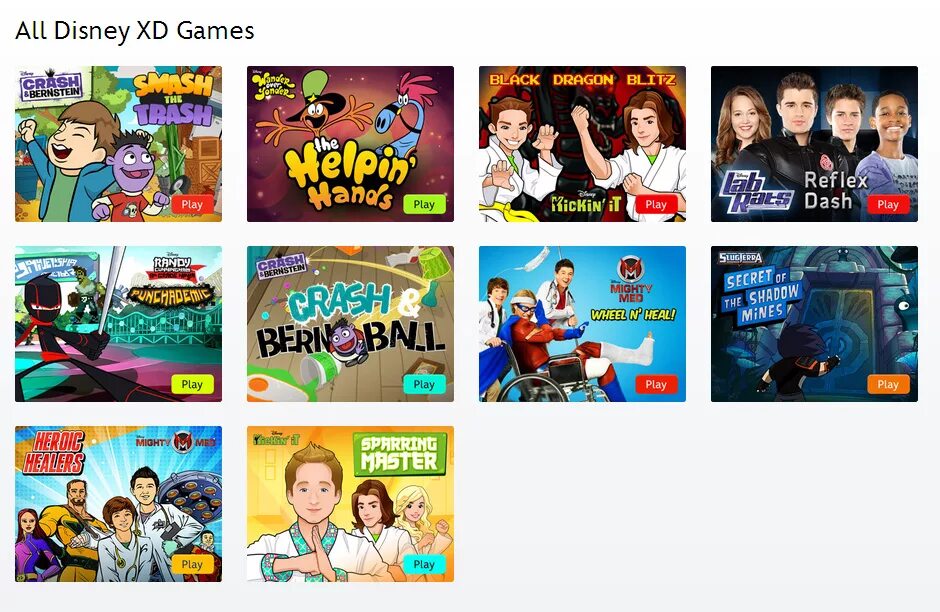Open the Mighty Med Wheel N' Heal thumbnail
Screen dimensions: 940x612
(582, 324)
